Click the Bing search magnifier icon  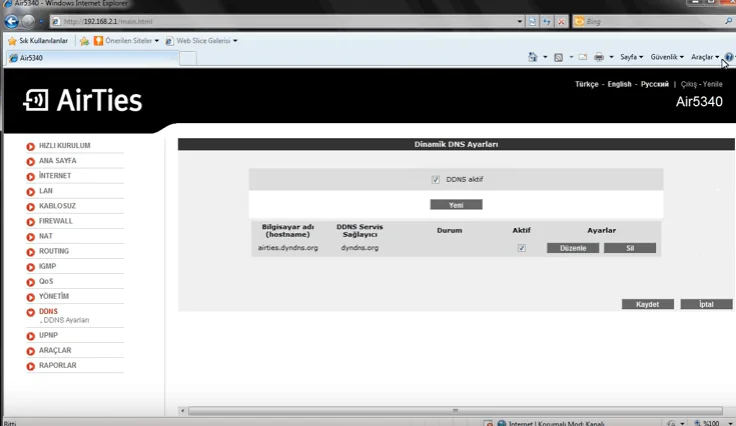728,21
